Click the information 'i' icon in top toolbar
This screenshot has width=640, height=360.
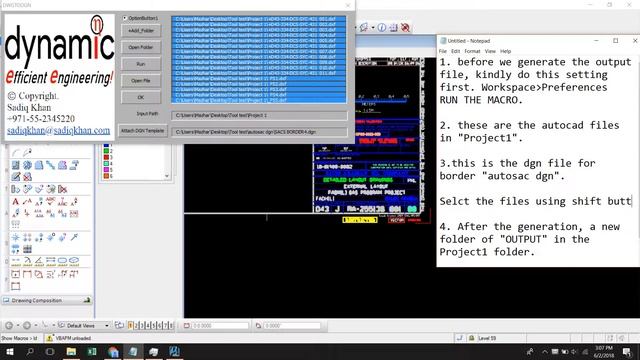382,27
